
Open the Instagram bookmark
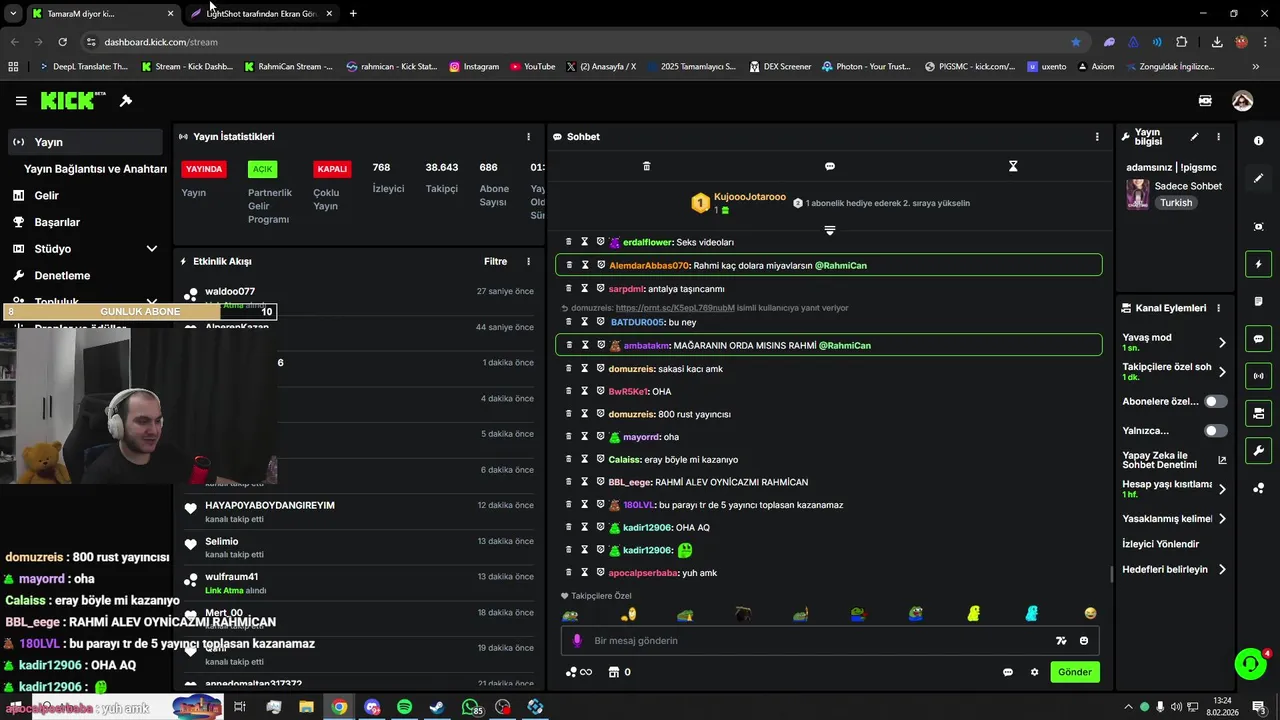(x=474, y=67)
